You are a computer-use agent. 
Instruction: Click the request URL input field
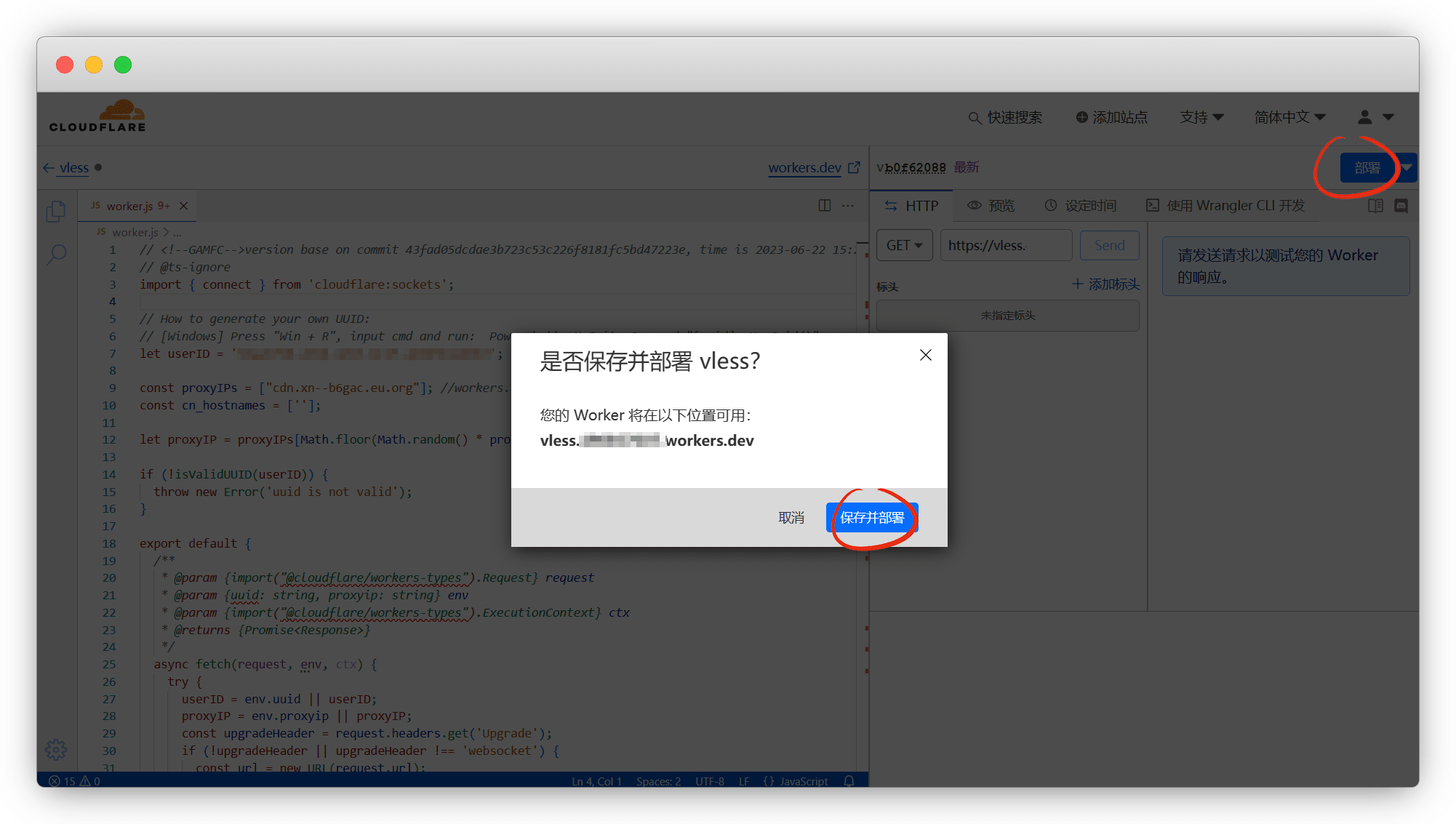(1007, 245)
